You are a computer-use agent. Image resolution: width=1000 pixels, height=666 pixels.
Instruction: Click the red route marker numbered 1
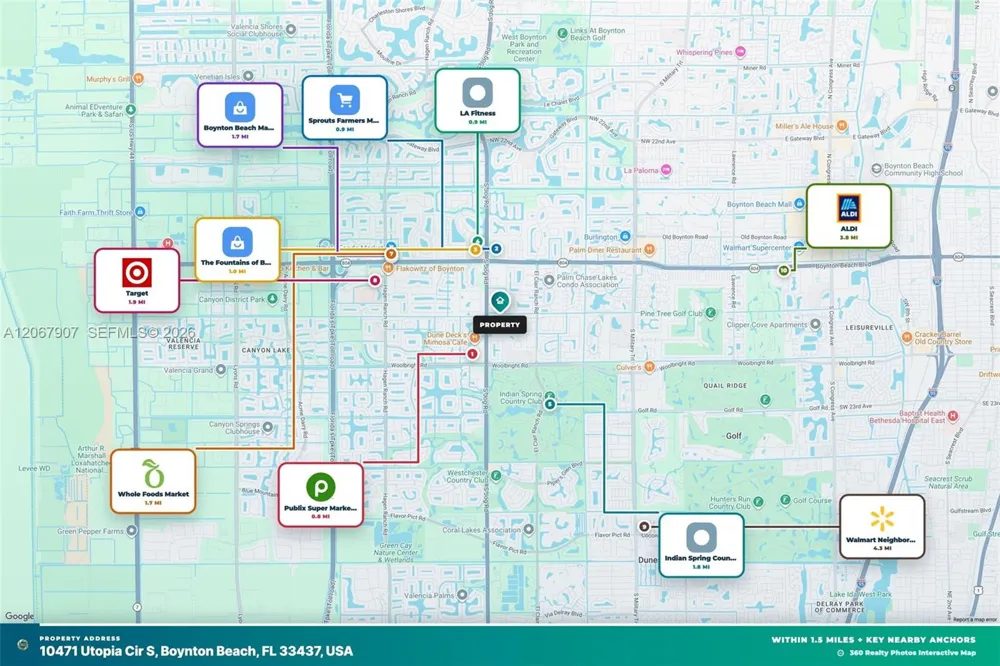point(472,353)
